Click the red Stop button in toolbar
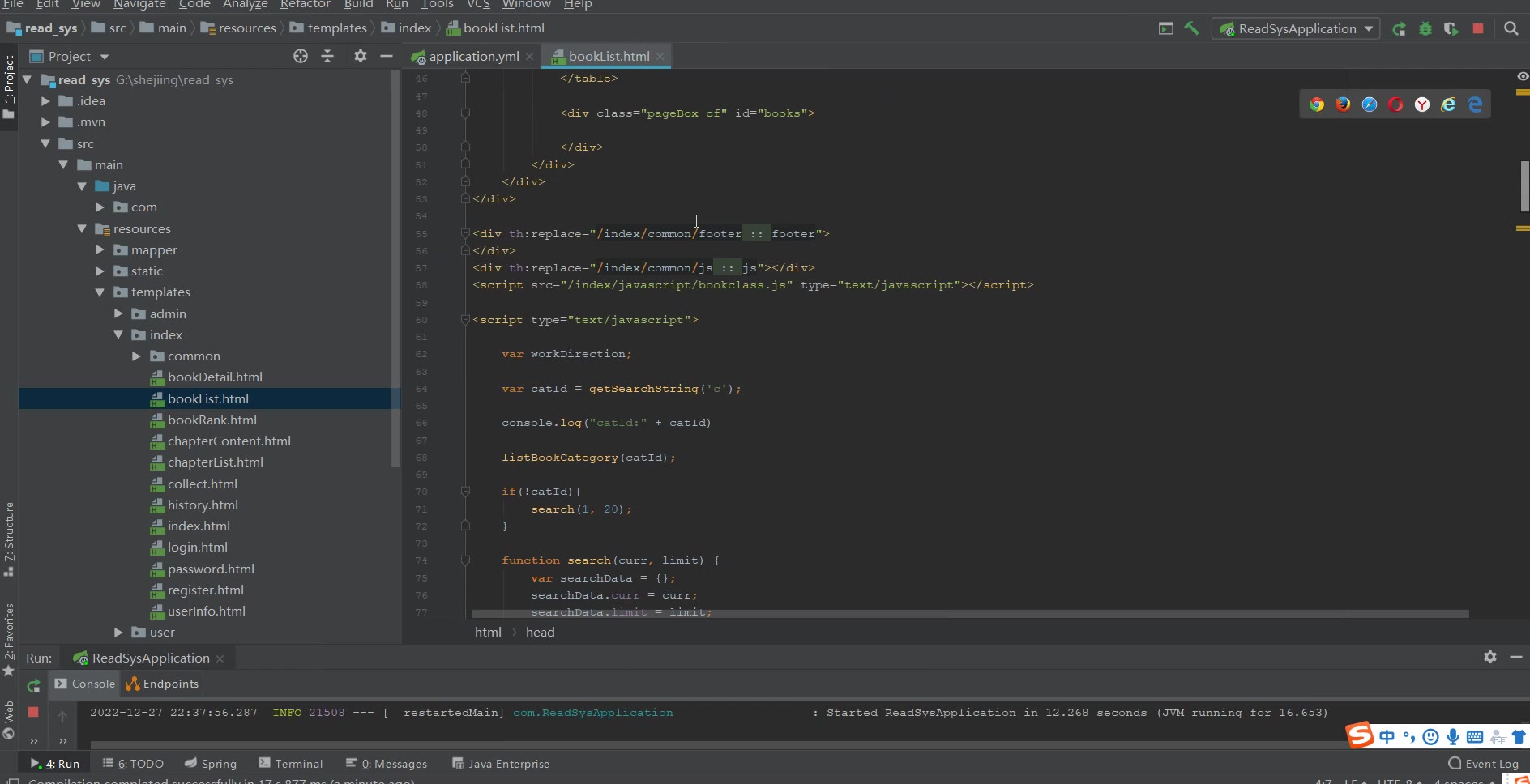Viewport: 1530px width, 784px height. [x=1478, y=28]
